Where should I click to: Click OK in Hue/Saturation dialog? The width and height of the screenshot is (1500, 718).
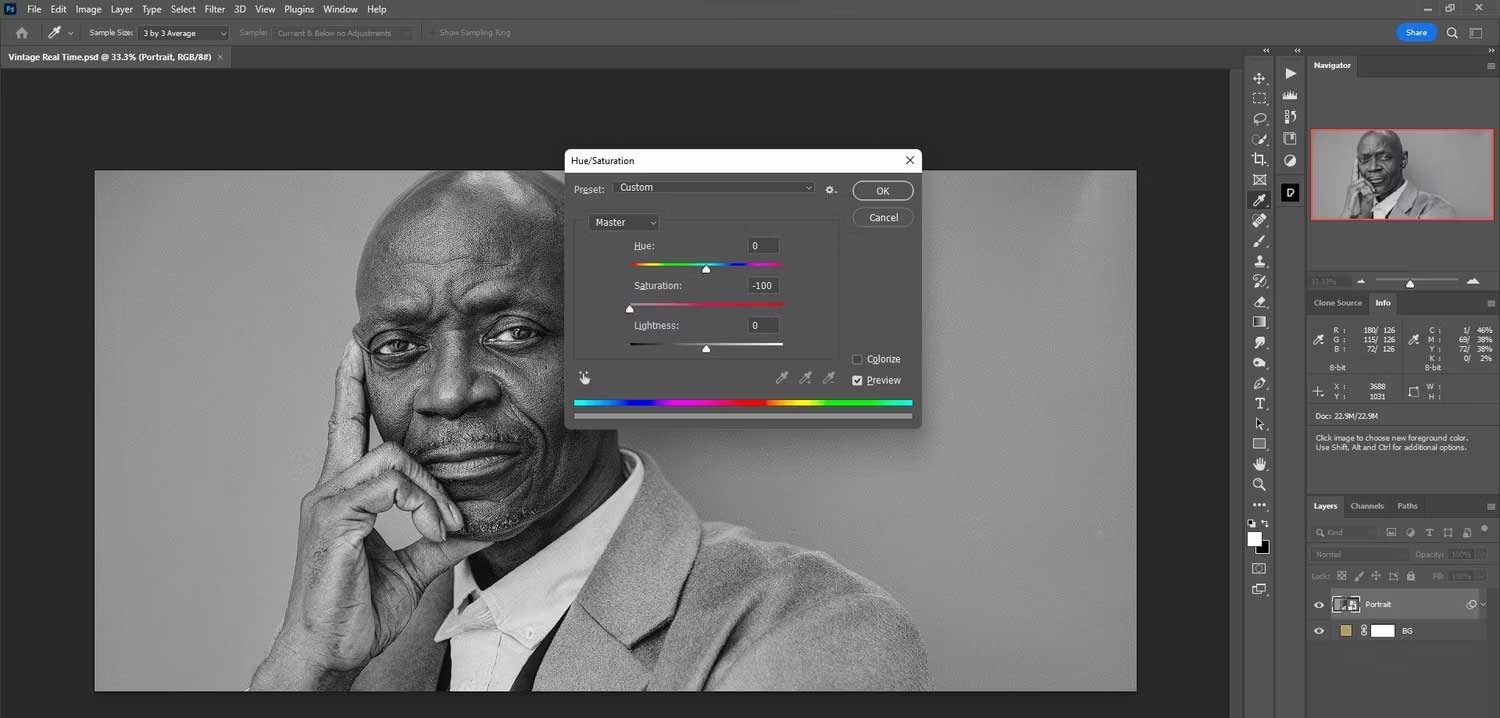pyautogui.click(x=882, y=191)
